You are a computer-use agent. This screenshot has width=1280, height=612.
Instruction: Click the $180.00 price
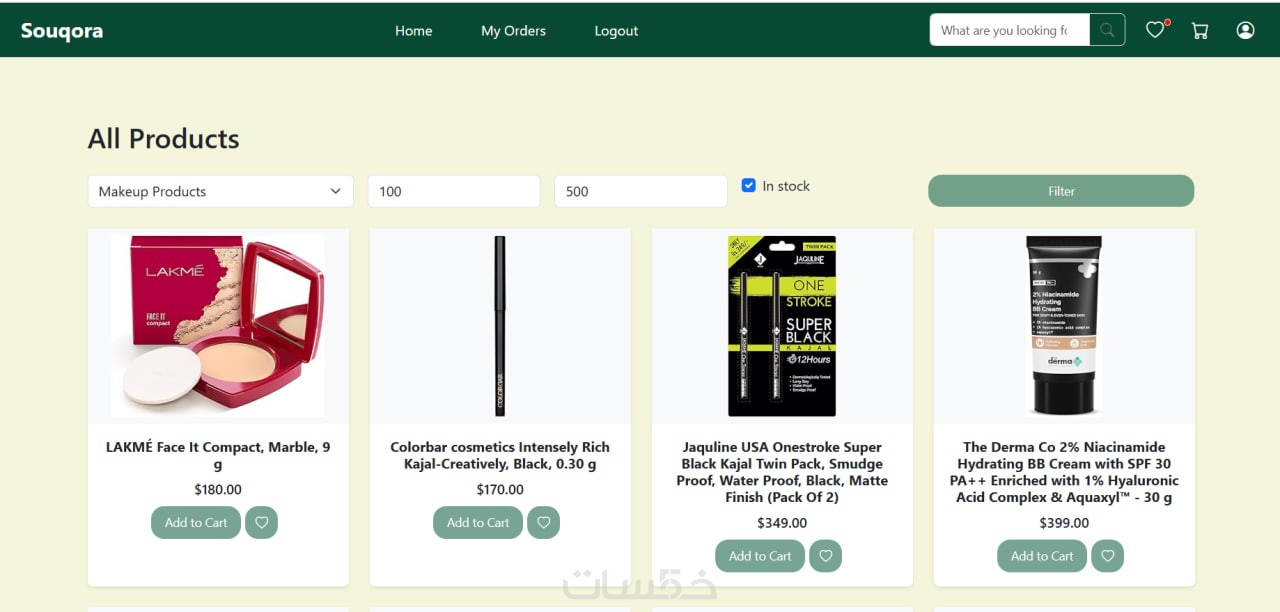(x=218, y=490)
